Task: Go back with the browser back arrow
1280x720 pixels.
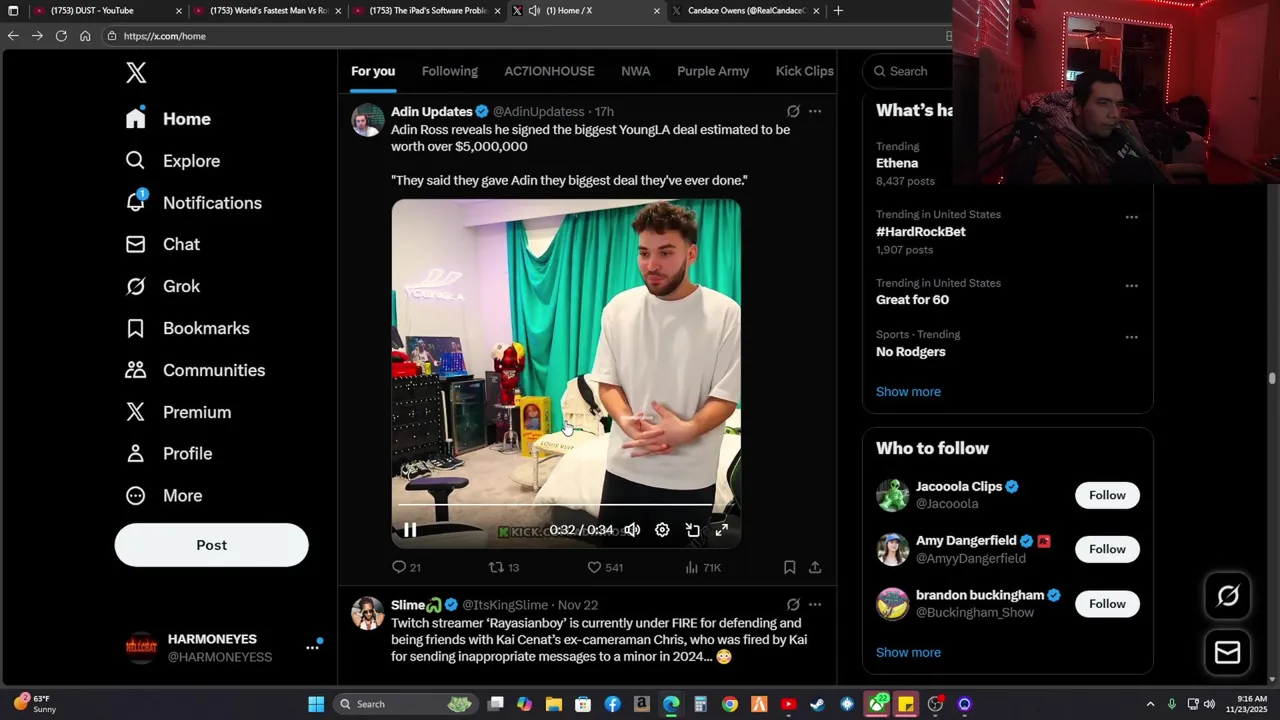Action: pos(13,36)
